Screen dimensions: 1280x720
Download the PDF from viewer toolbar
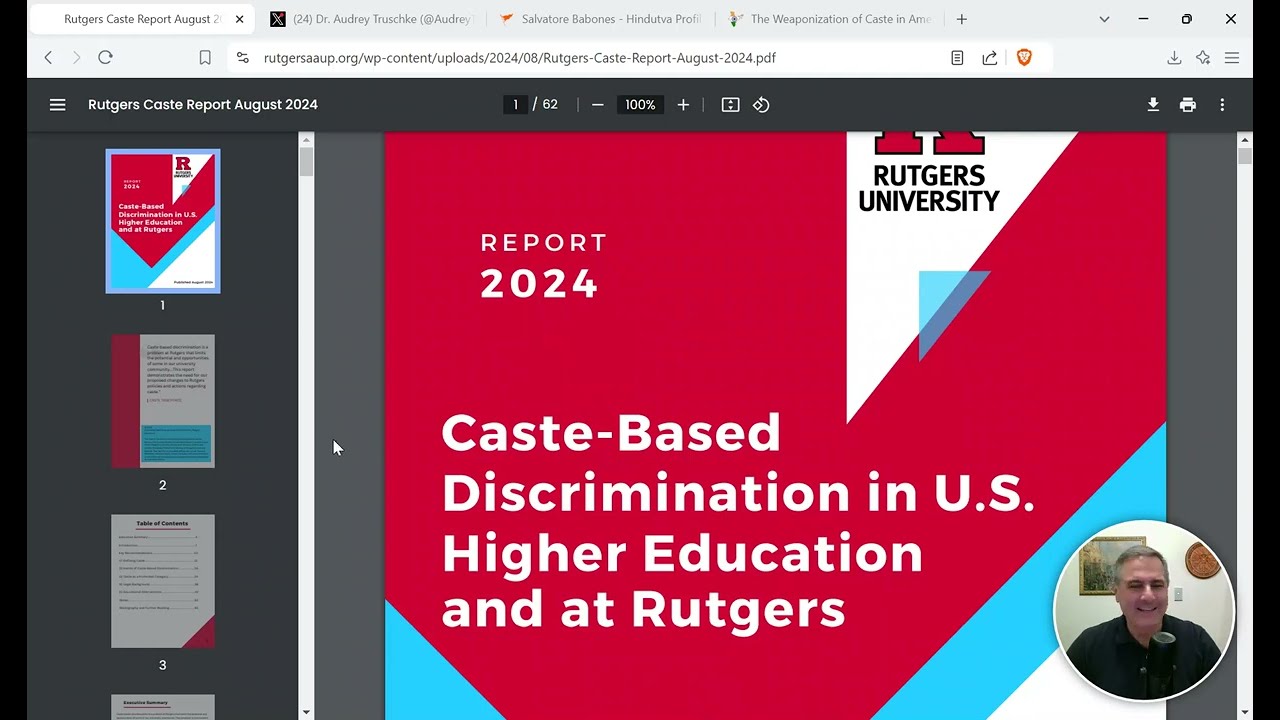1153,105
